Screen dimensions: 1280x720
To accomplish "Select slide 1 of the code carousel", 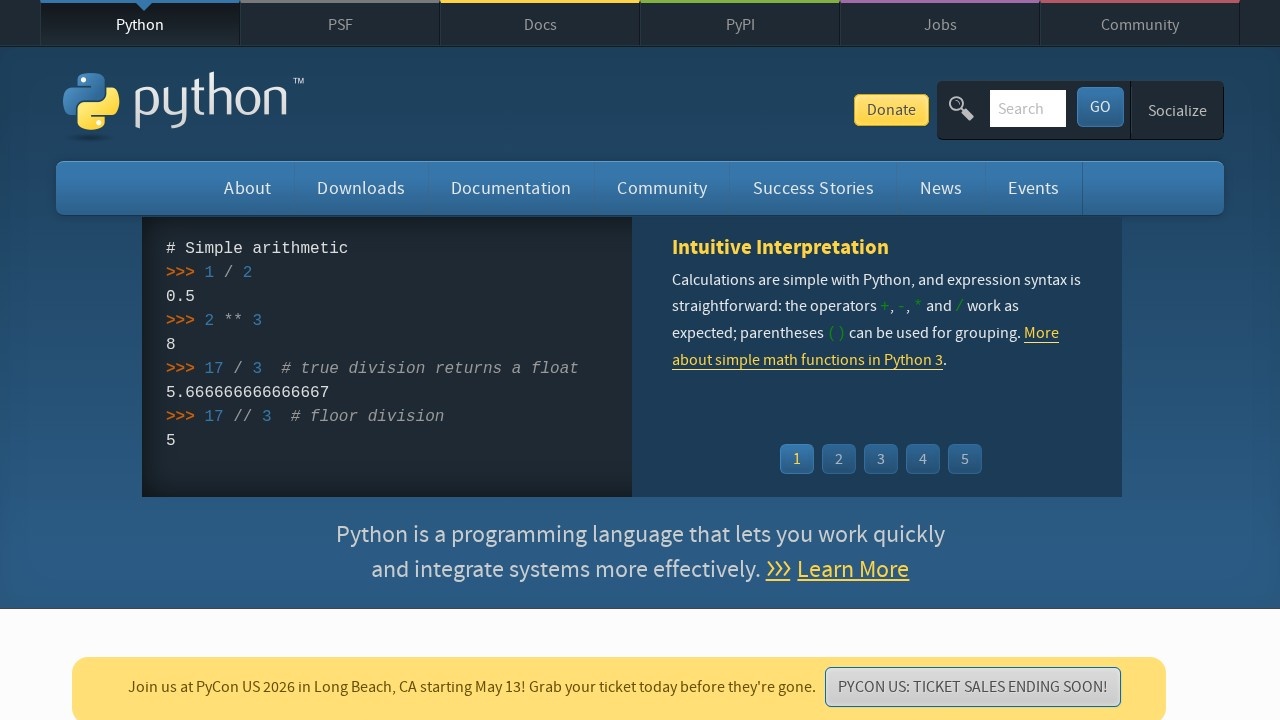I will (797, 459).
